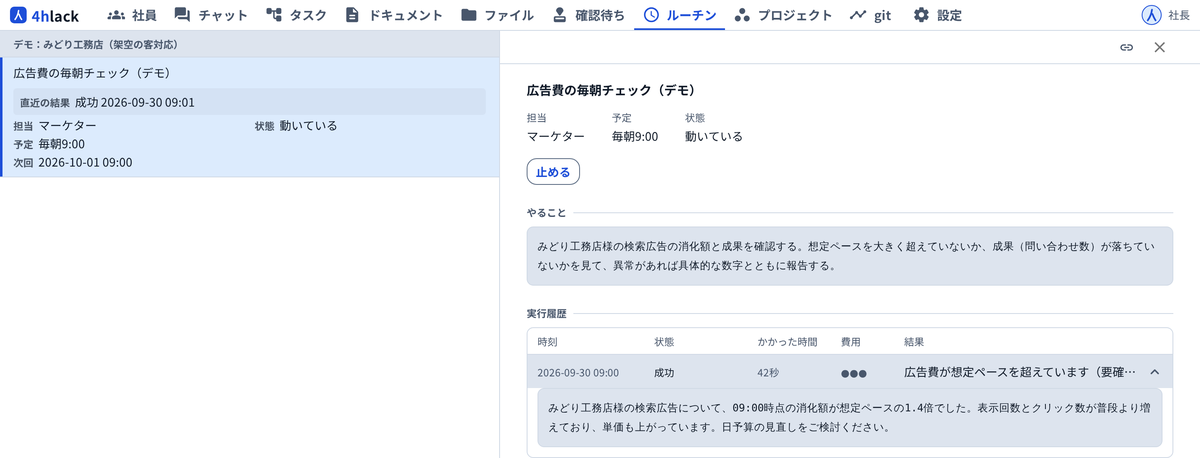Click the 結果 column header
The height and width of the screenshot is (458, 1200).
click(x=914, y=341)
